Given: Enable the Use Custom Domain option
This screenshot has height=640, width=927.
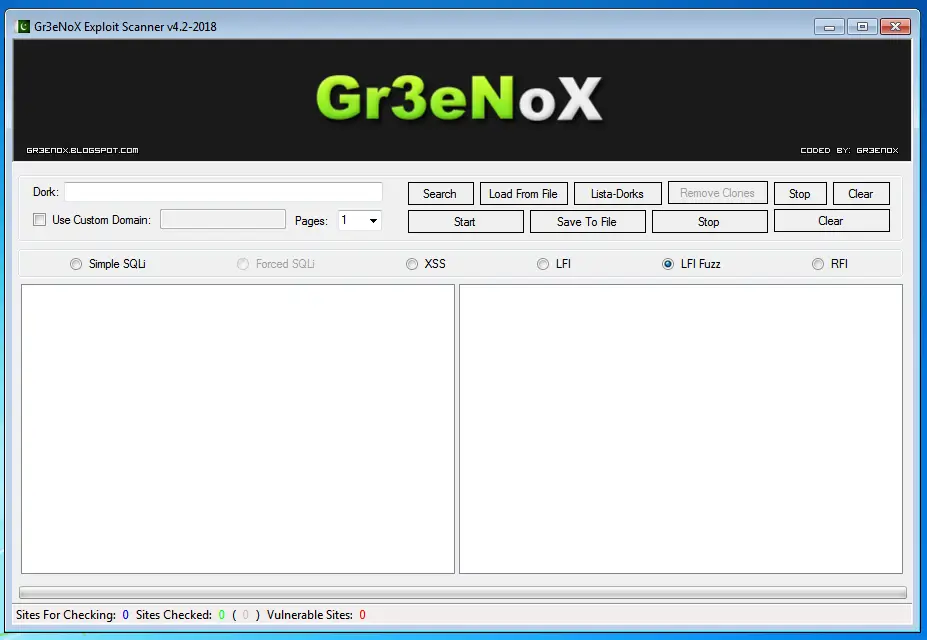Looking at the screenshot, I should [x=41, y=220].
